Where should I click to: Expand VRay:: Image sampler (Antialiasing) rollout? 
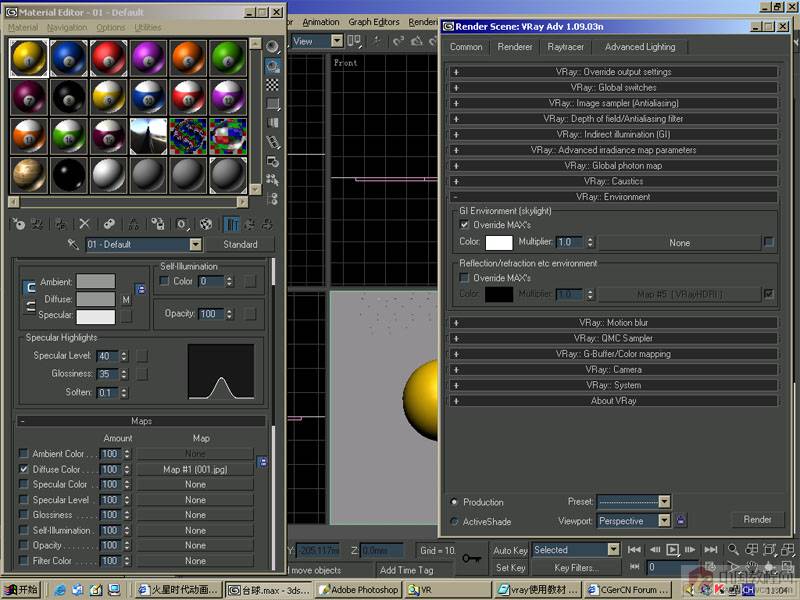click(x=613, y=103)
